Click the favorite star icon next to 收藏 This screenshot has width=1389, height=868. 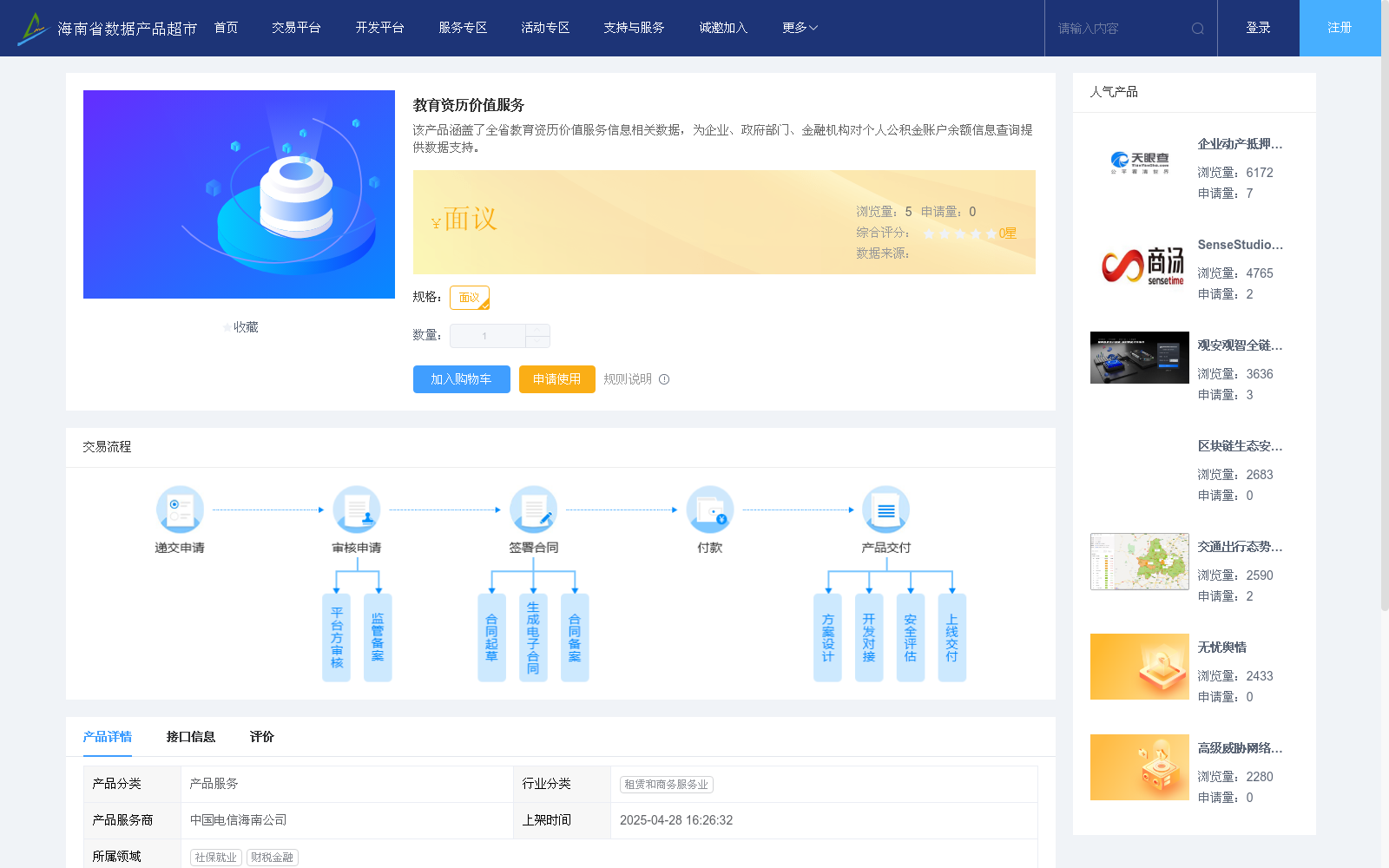pyautogui.click(x=227, y=327)
